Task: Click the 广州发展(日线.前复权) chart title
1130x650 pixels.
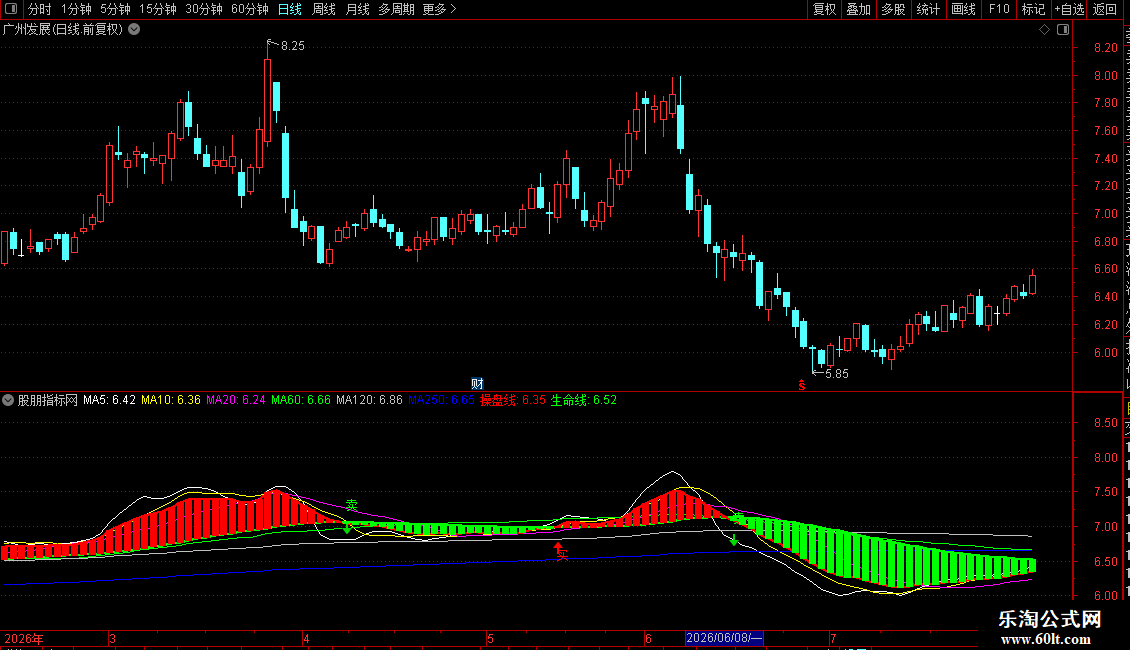Action: 63,30
